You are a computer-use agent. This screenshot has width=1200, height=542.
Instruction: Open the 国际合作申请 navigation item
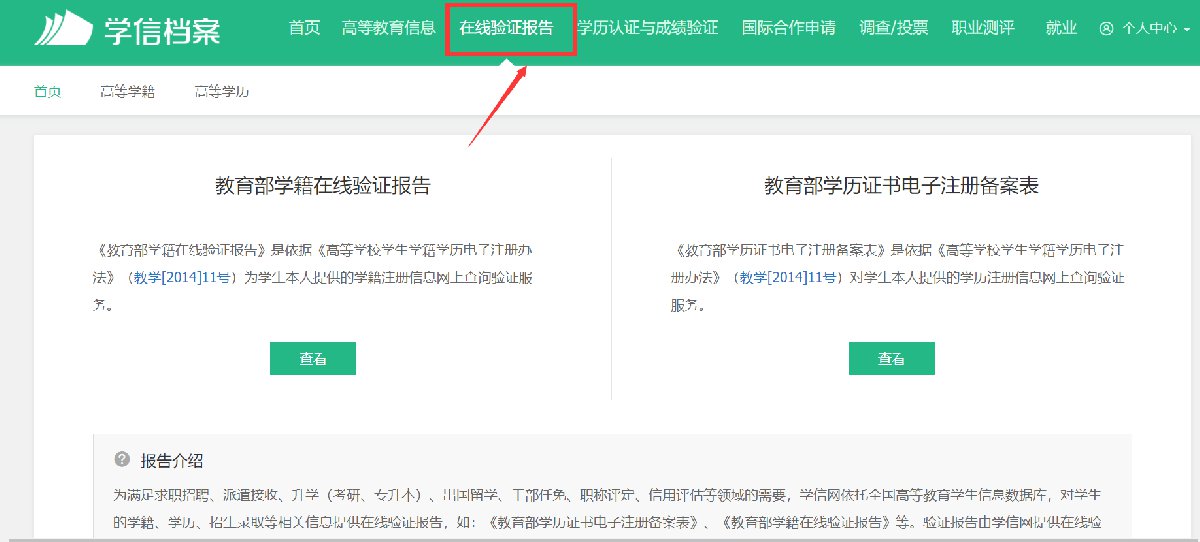(x=788, y=28)
